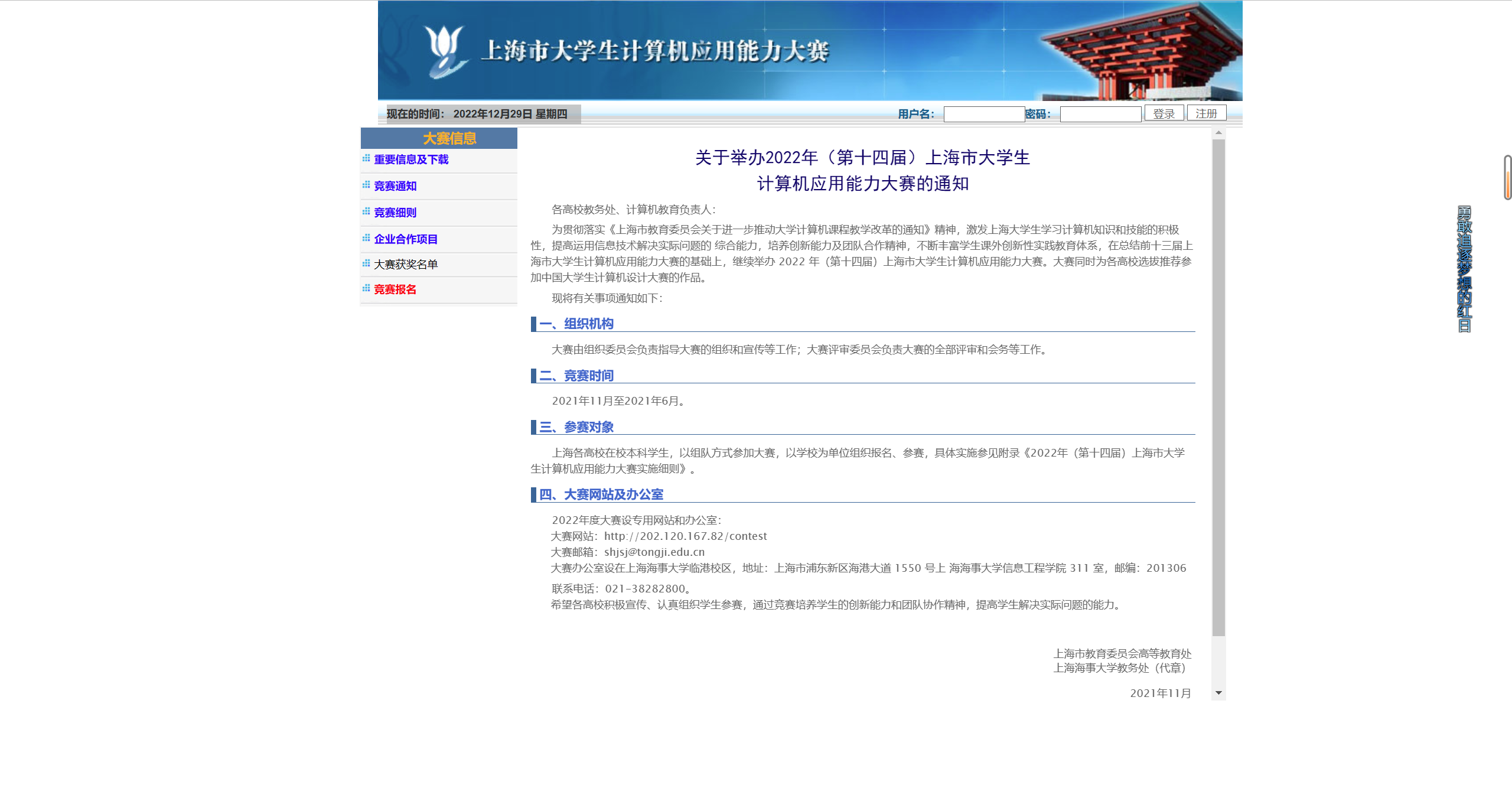Click the dotted bullet icon beside 竞赛通知
1512x811 pixels.
[366, 185]
